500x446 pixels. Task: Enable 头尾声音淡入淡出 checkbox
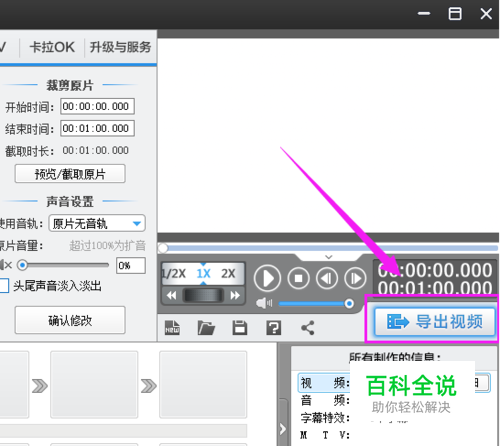click(x=4, y=286)
